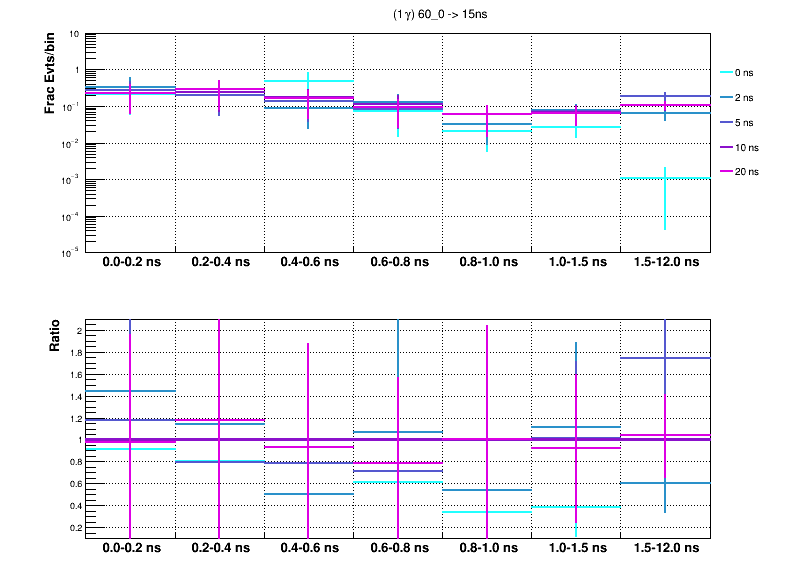Select the 5 ns legend color line
The width and height of the screenshot is (796, 572).
[x=726, y=122]
